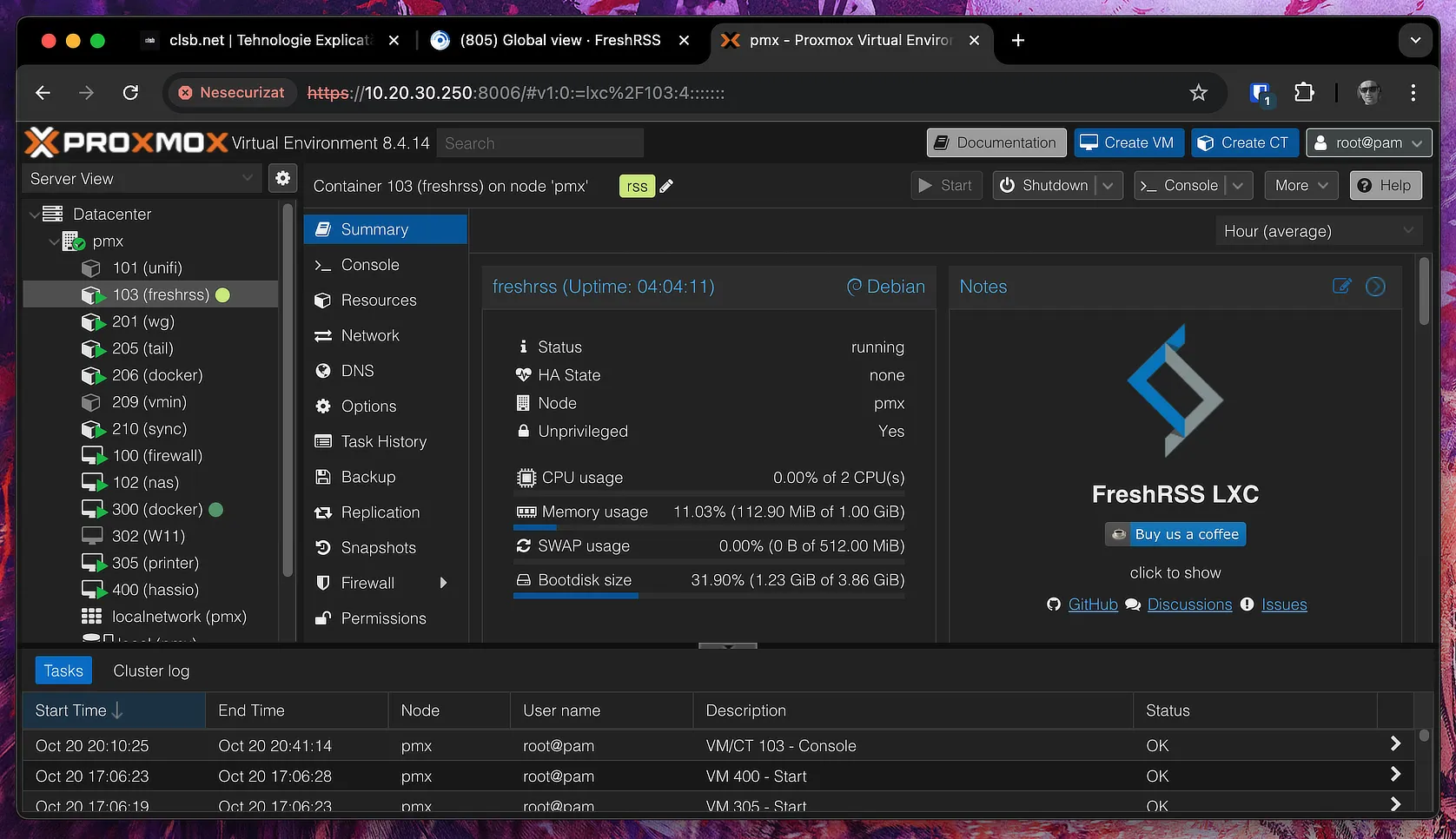
Task: Open the Snapshots section
Action: [378, 548]
